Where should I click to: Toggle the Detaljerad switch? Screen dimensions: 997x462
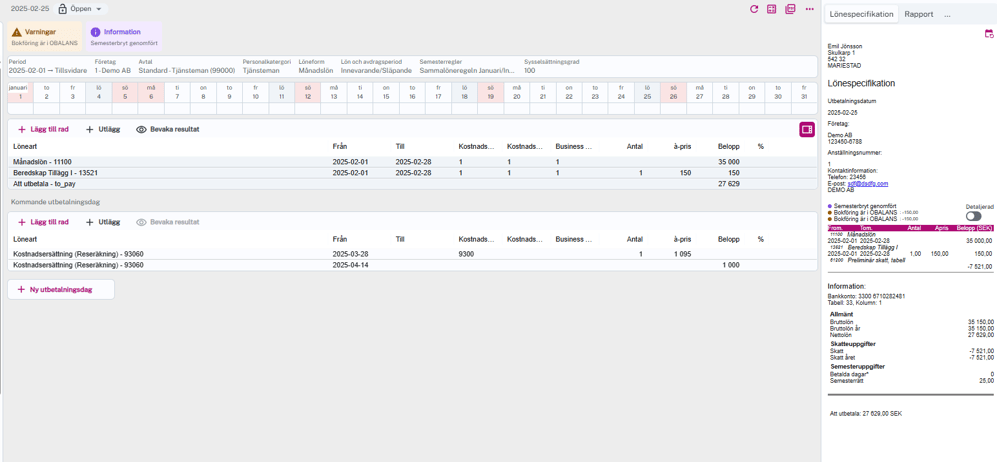(973, 216)
